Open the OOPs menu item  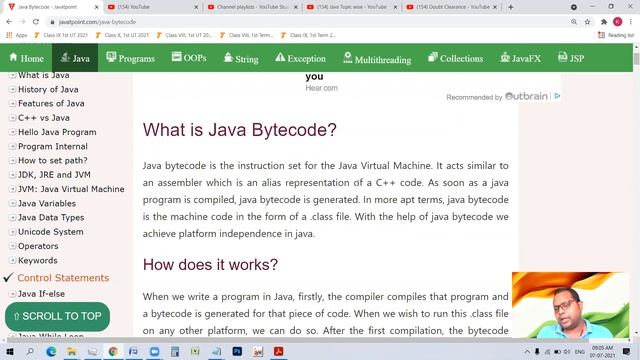tap(189, 58)
